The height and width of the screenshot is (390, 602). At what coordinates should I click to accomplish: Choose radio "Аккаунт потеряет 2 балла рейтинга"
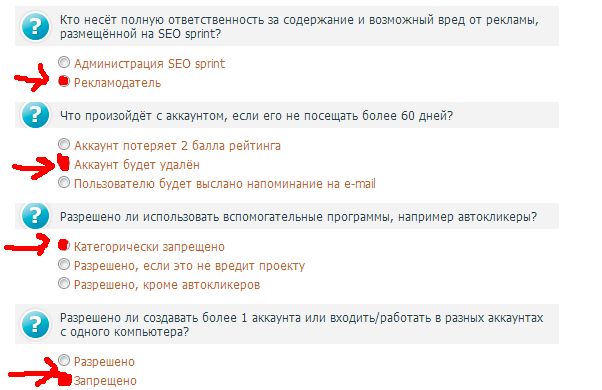pos(64,144)
